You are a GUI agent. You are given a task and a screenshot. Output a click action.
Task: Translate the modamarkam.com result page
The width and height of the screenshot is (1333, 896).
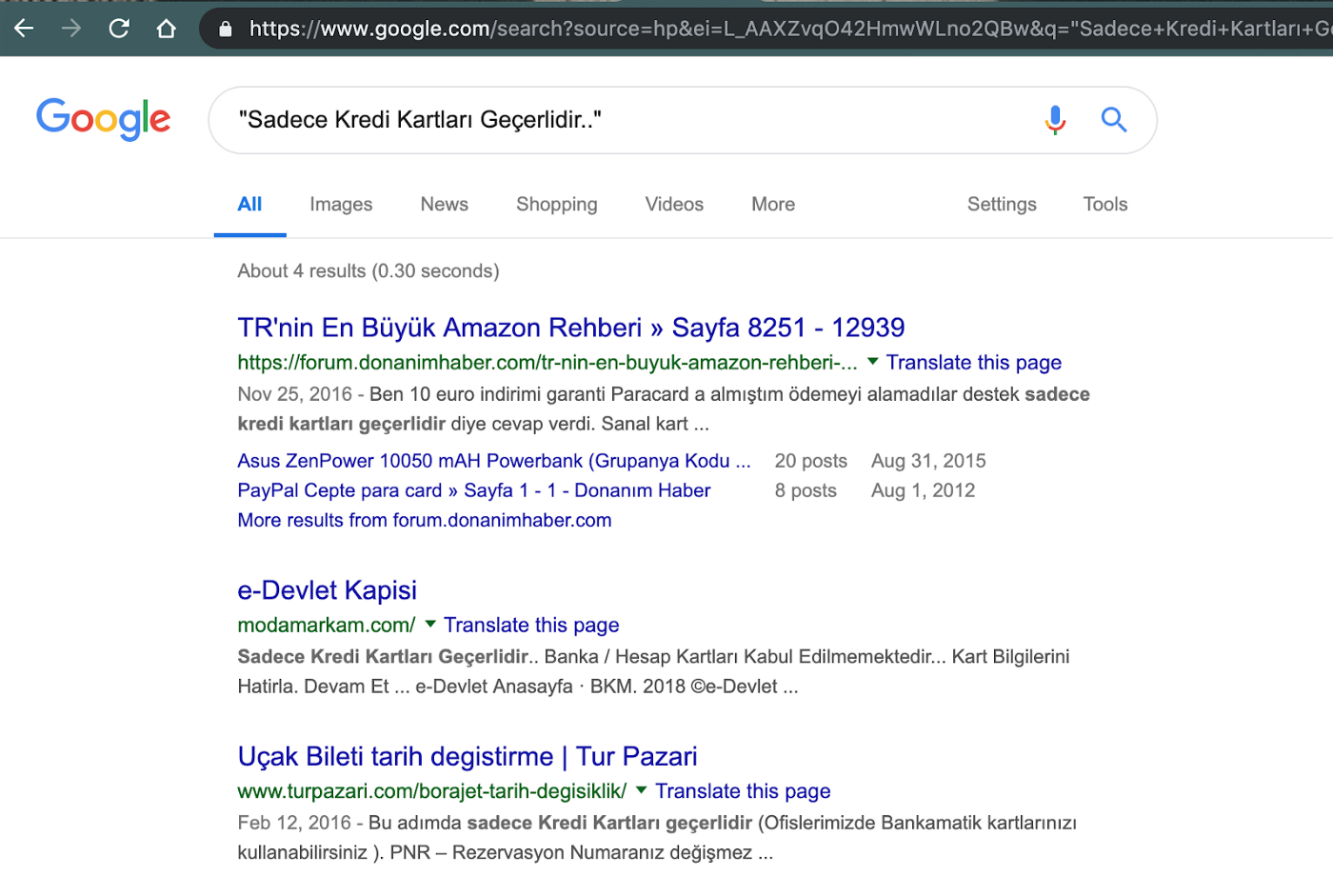(531, 626)
